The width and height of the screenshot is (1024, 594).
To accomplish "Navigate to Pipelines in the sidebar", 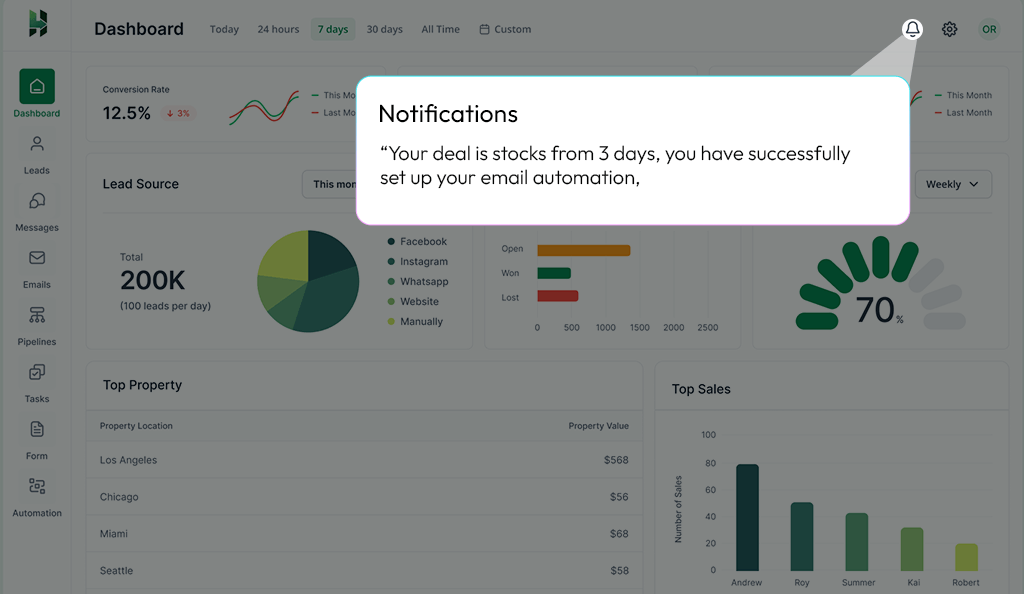I will tap(37, 325).
